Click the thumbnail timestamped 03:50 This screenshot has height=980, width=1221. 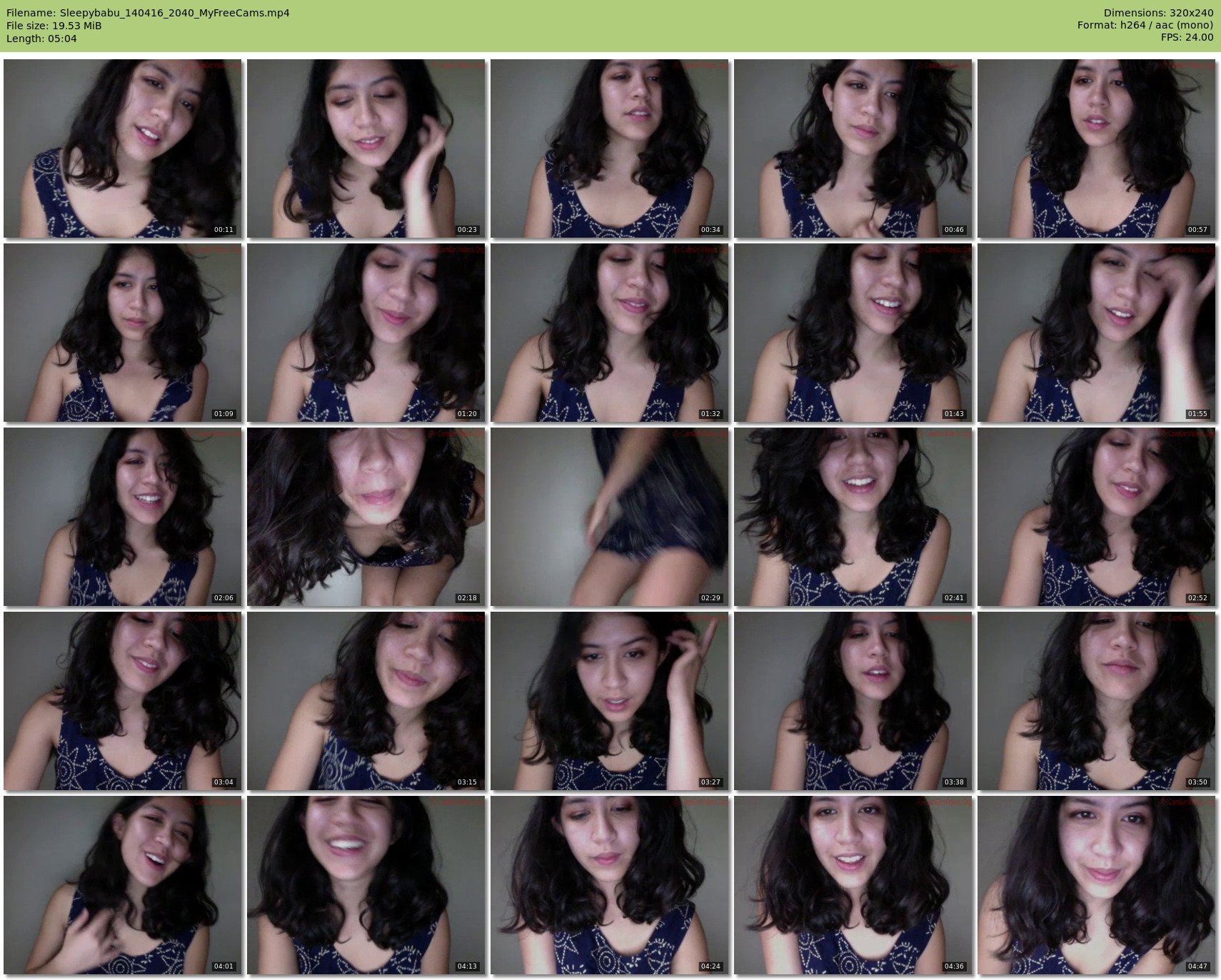point(1096,701)
